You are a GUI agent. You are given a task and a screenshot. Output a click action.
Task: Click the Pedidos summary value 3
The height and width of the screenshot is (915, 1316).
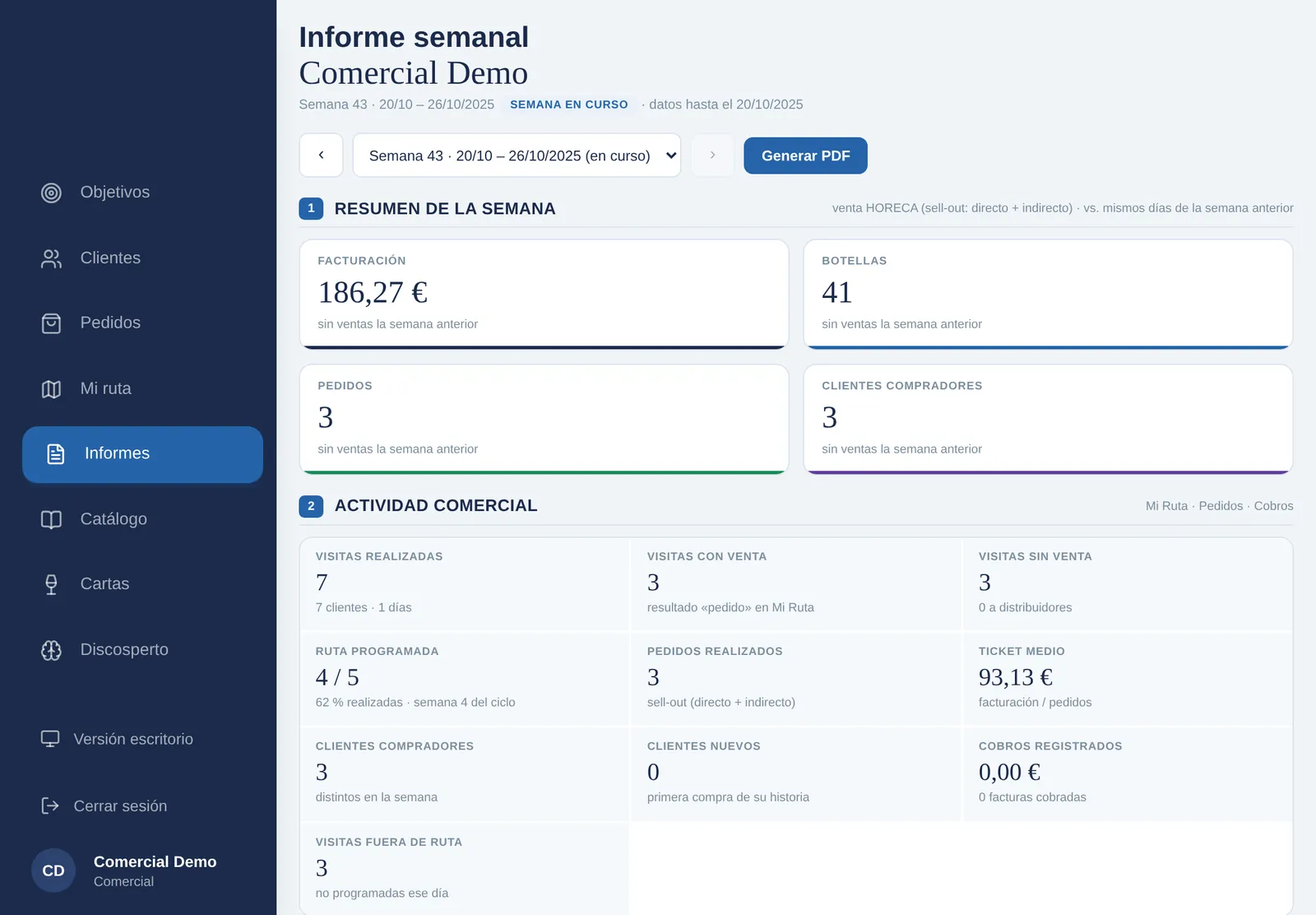326,418
